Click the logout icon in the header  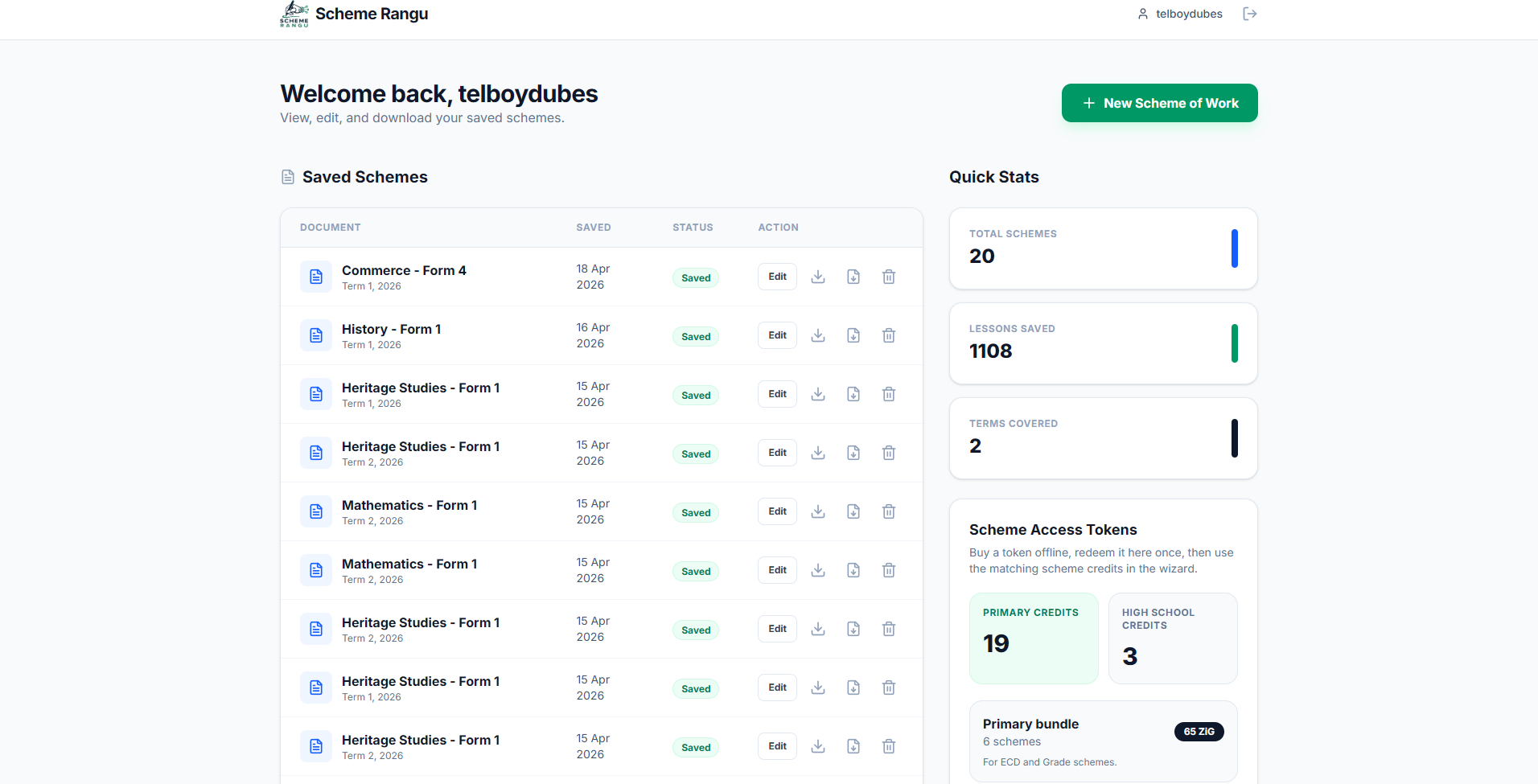[x=1249, y=14]
